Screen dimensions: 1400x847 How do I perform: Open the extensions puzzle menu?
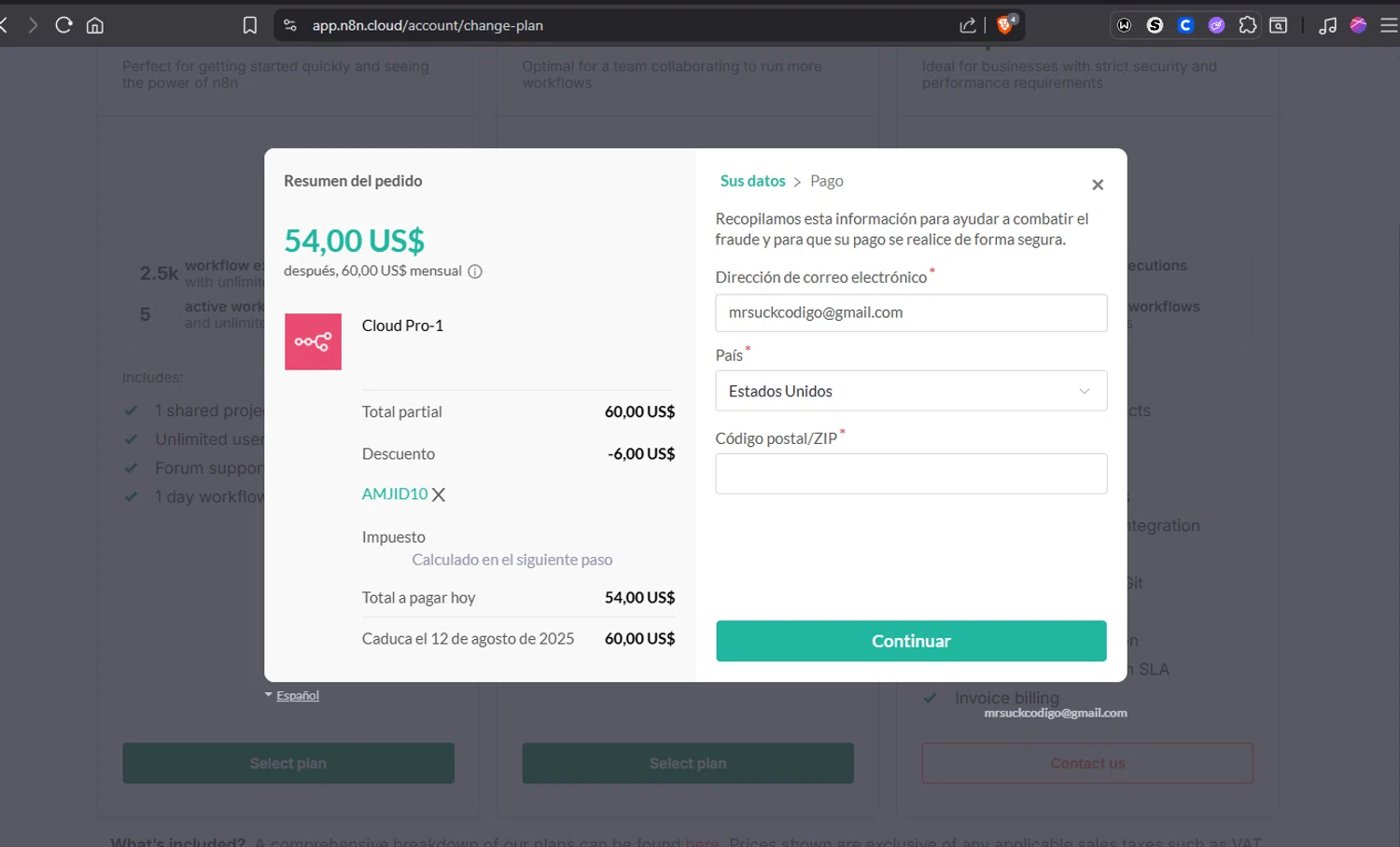(1248, 25)
